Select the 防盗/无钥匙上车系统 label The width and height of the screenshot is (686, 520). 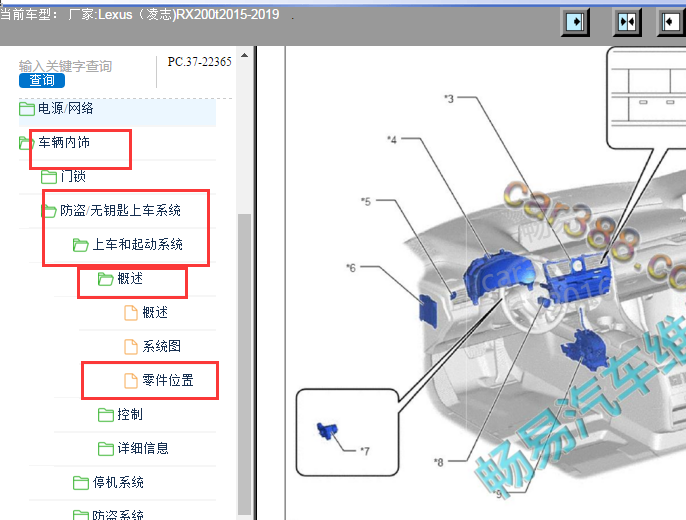[x=120, y=210]
